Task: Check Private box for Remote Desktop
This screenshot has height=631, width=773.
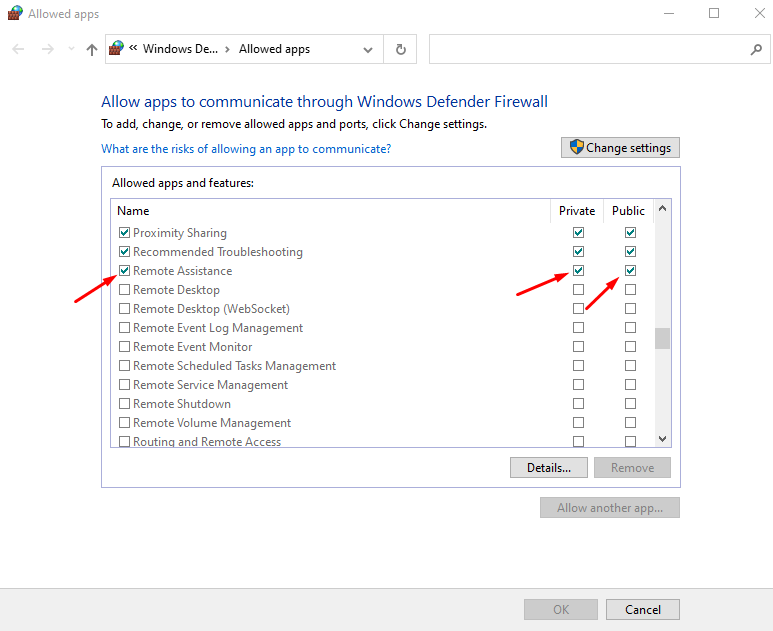Action: pos(578,289)
